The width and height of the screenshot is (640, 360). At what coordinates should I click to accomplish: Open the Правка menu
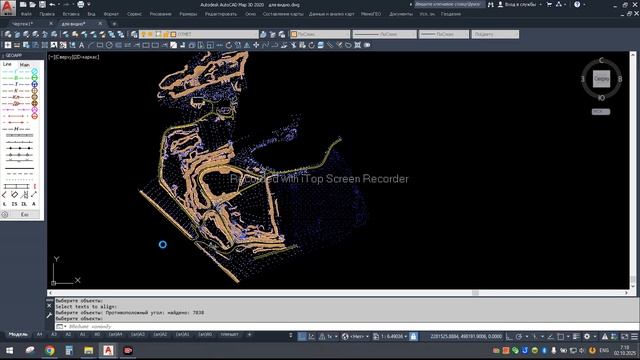tap(47, 14)
